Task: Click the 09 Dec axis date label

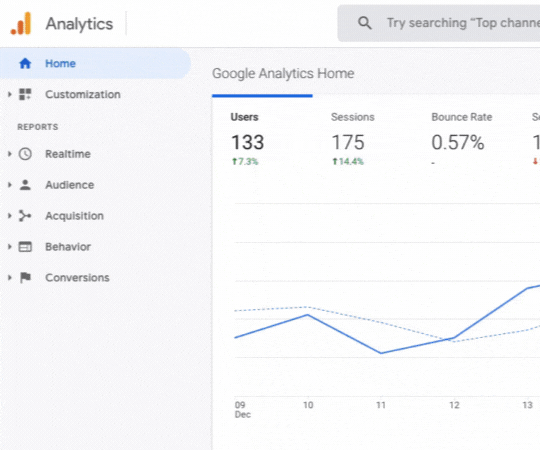Action: 243,409
